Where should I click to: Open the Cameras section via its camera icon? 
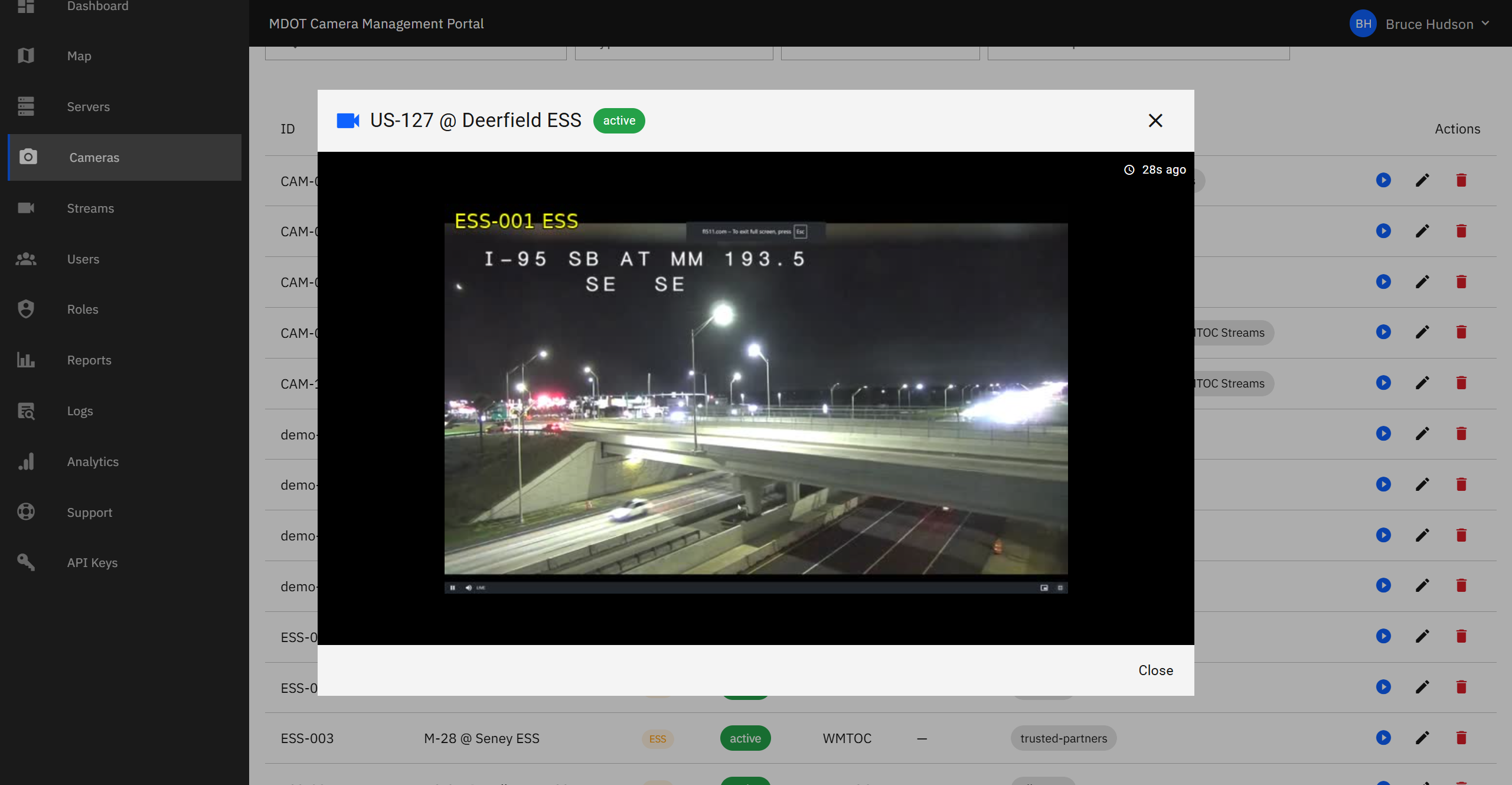[x=28, y=157]
